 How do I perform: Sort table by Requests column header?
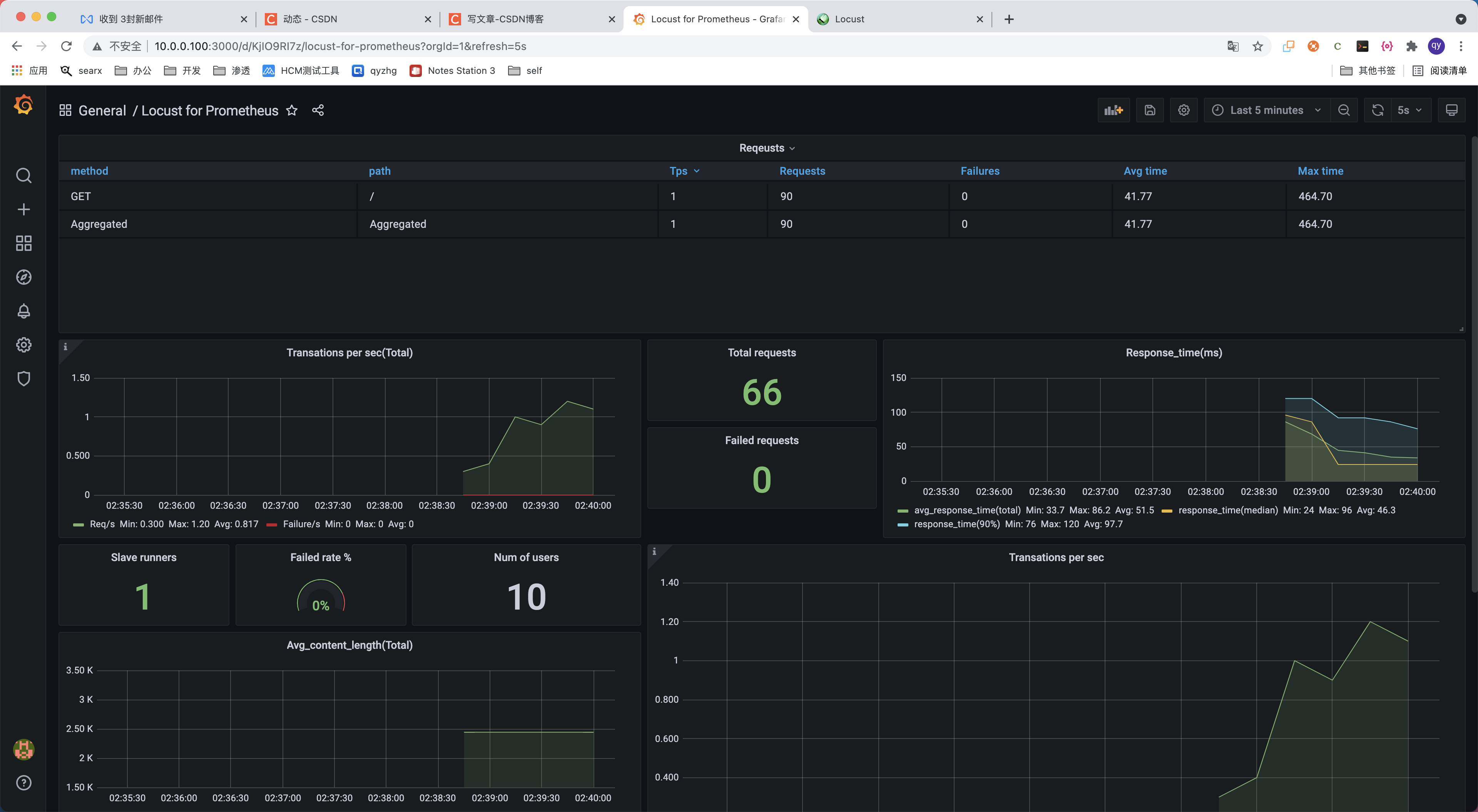point(802,171)
